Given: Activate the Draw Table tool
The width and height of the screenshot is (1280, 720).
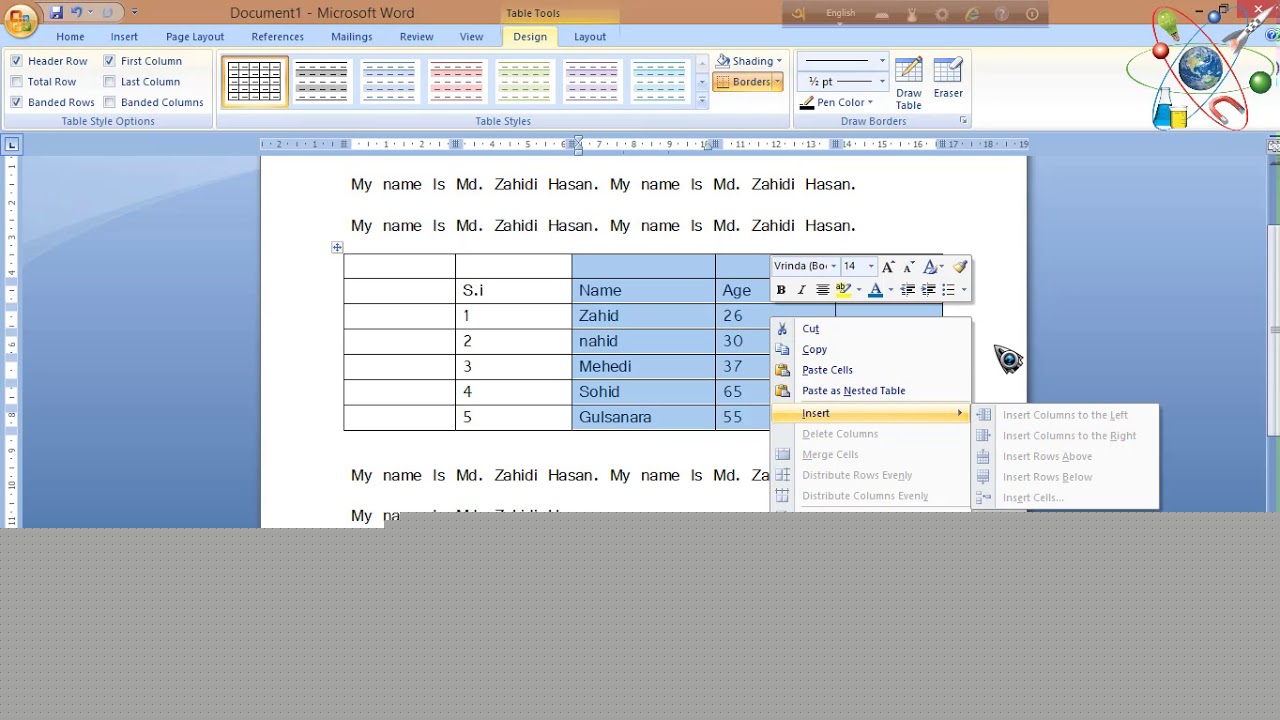Looking at the screenshot, I should (909, 83).
